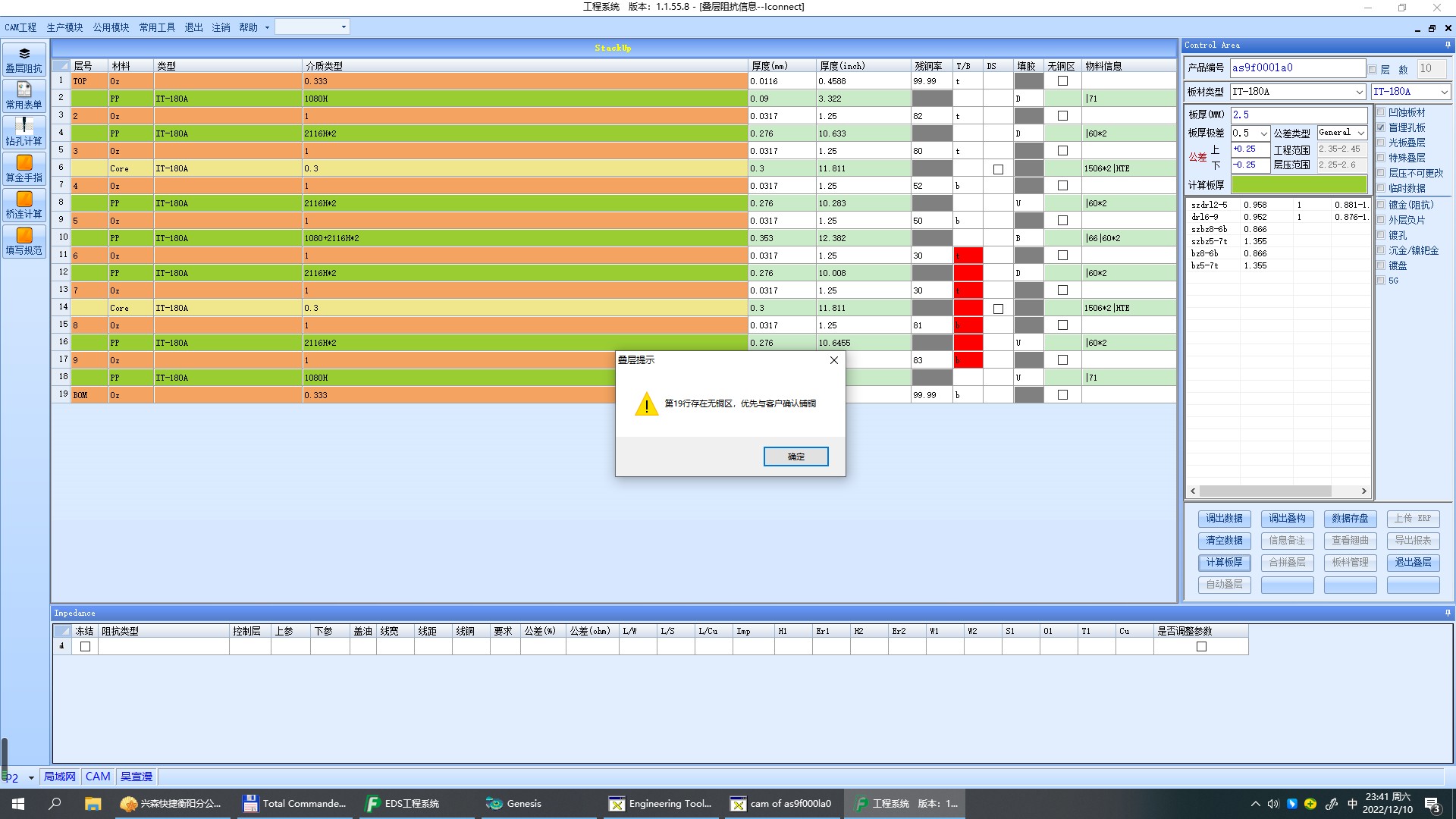
Task: Open the 填写规范 sidebar tool
Action: click(x=24, y=242)
